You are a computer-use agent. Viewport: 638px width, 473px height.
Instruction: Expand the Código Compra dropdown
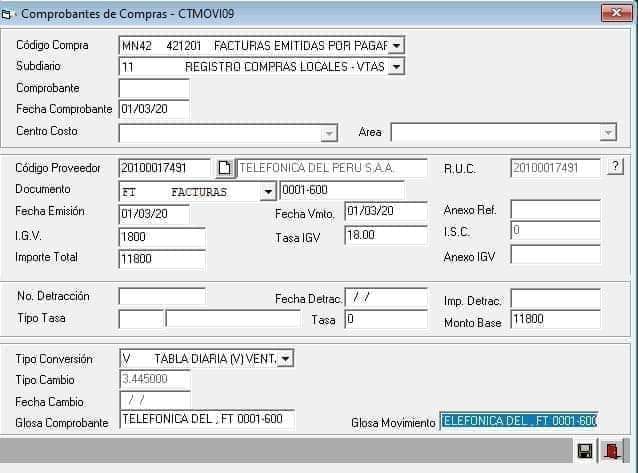pyautogui.click(x=396, y=45)
